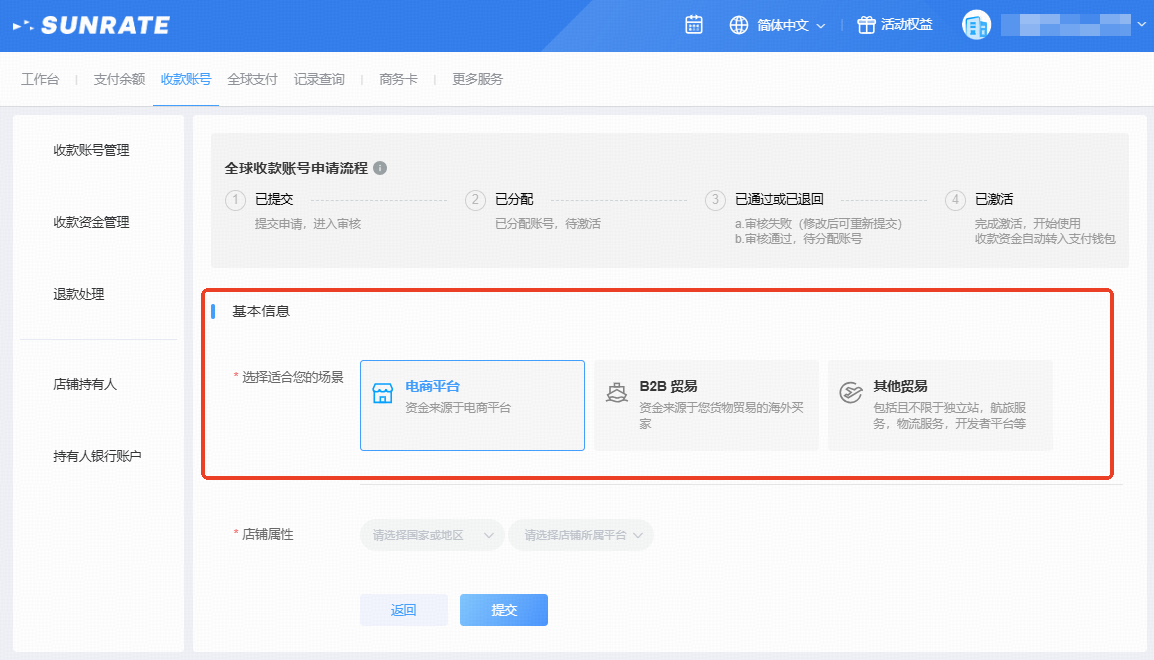This screenshot has height=660, width=1154.
Task: Open the 请选择国家或地区 dropdown
Action: click(432, 535)
